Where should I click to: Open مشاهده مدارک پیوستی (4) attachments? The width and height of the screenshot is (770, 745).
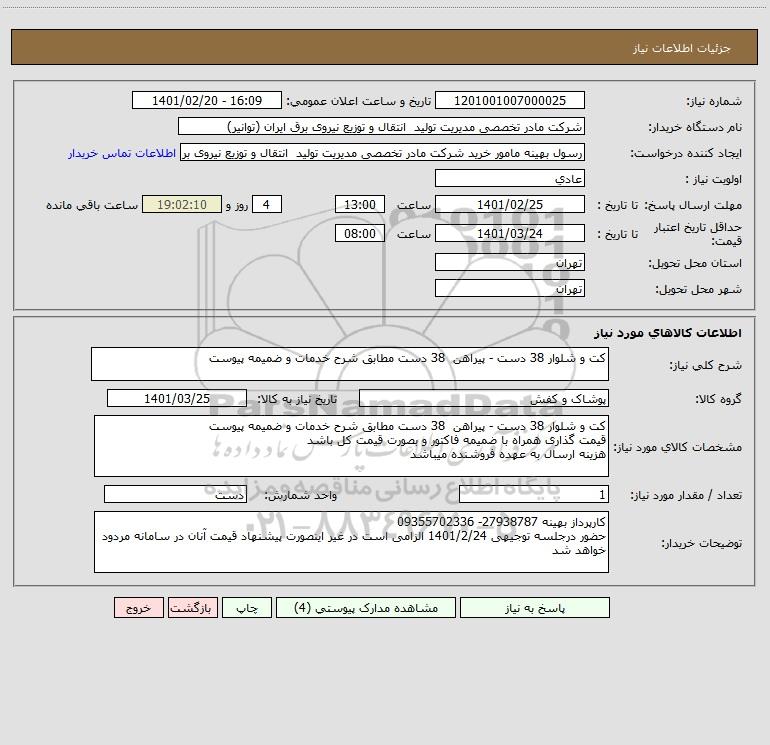point(366,607)
